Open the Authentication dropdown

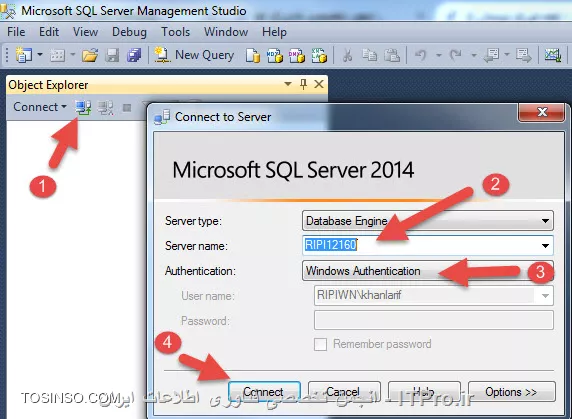[428, 271]
